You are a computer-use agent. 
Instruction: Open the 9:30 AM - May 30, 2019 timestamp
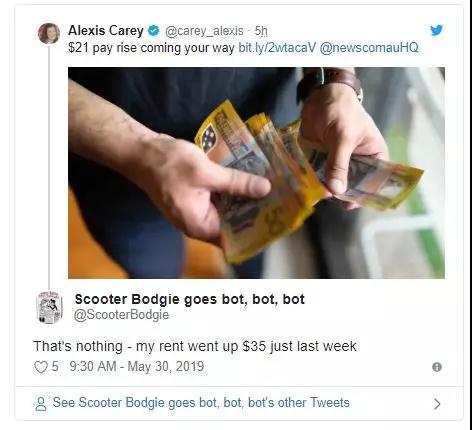(137, 366)
